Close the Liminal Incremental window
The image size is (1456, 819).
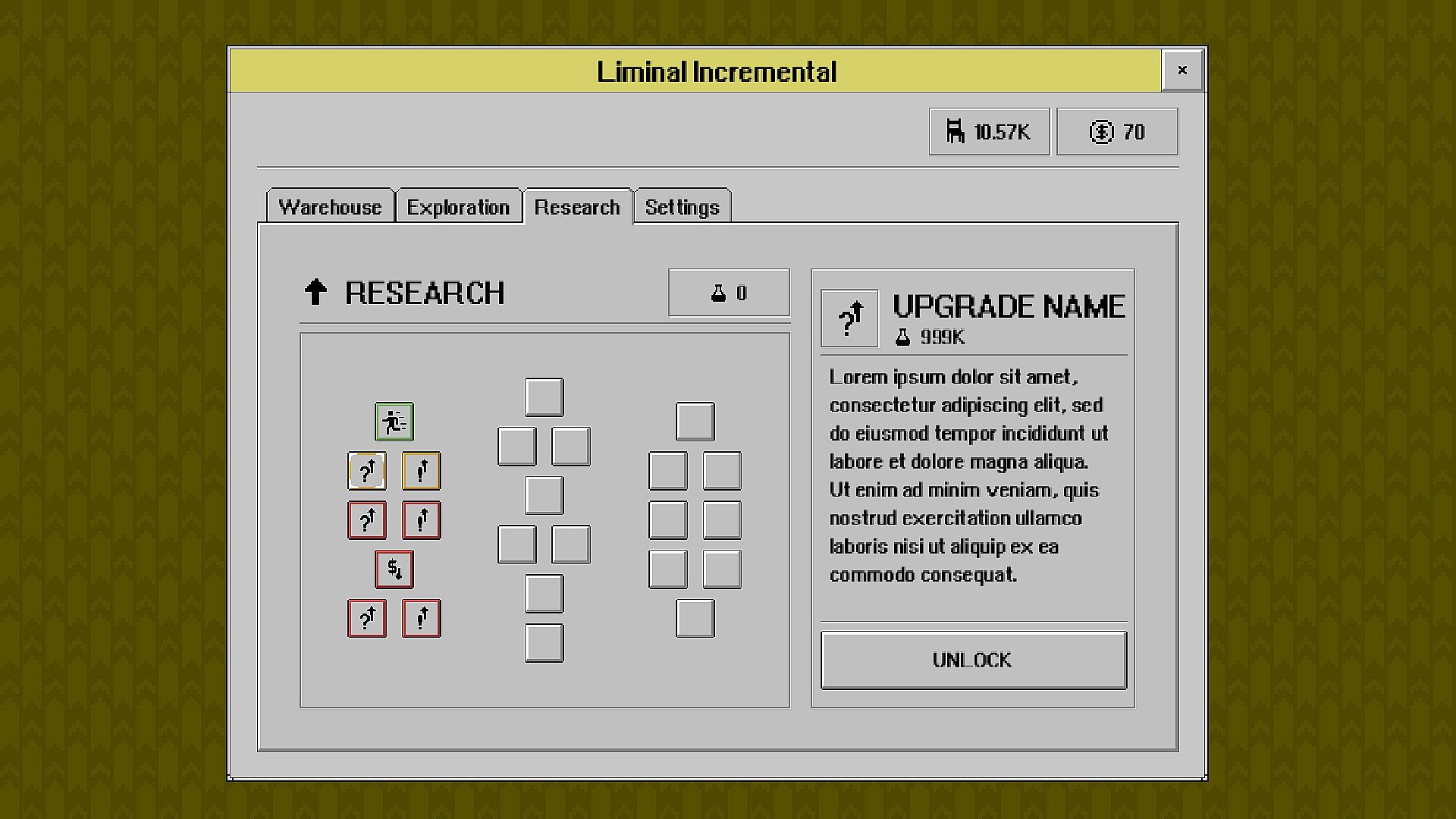click(x=1182, y=71)
